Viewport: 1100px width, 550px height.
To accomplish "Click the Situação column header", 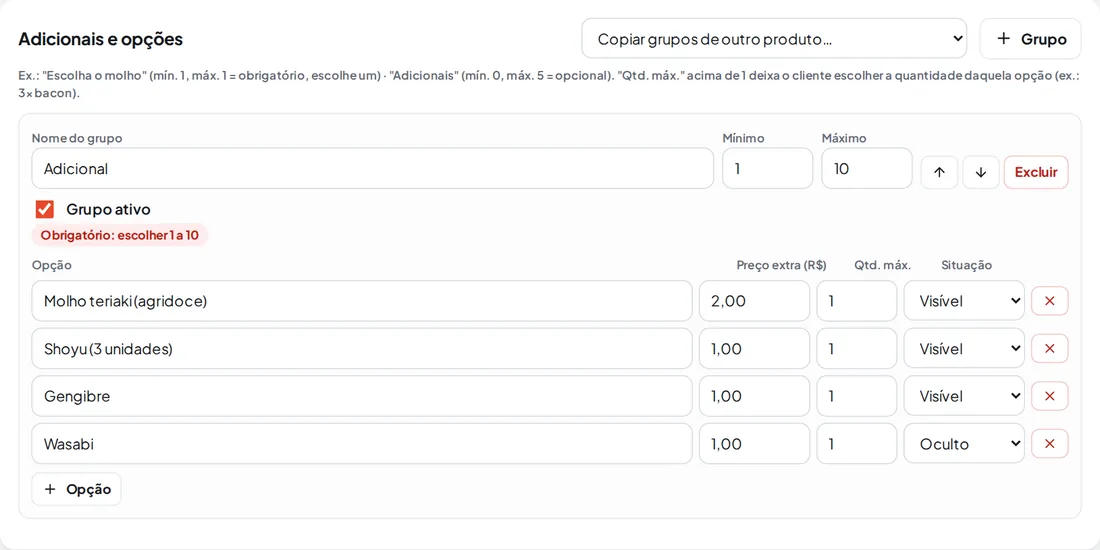I will 967,265.
